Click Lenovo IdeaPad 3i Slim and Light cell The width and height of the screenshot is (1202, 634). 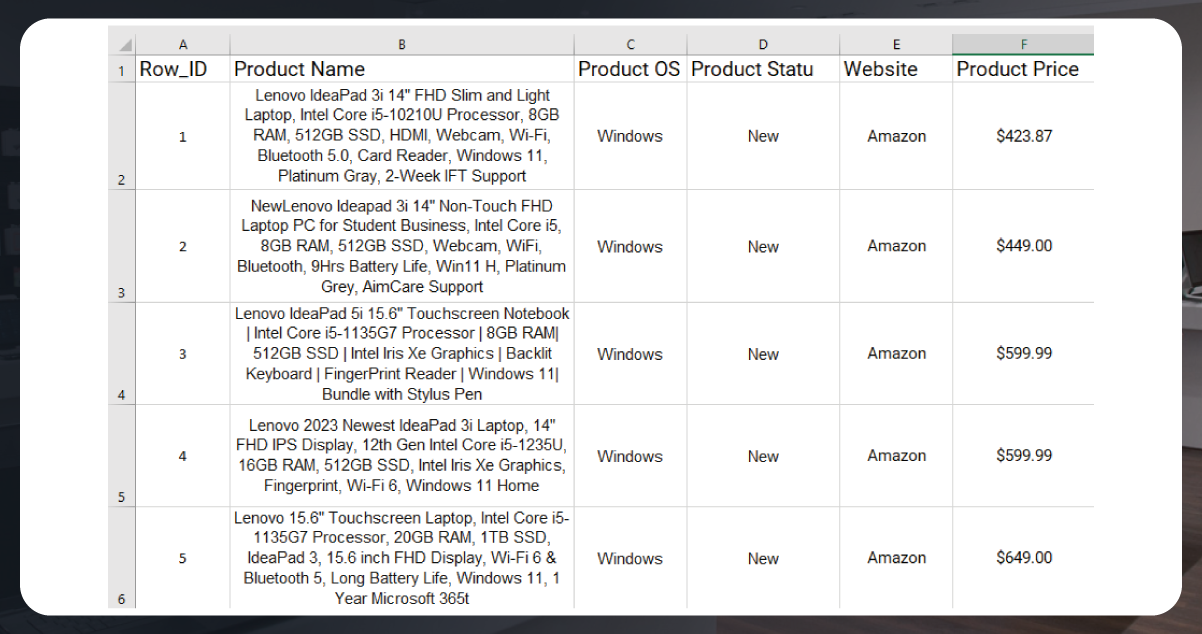[x=402, y=136]
